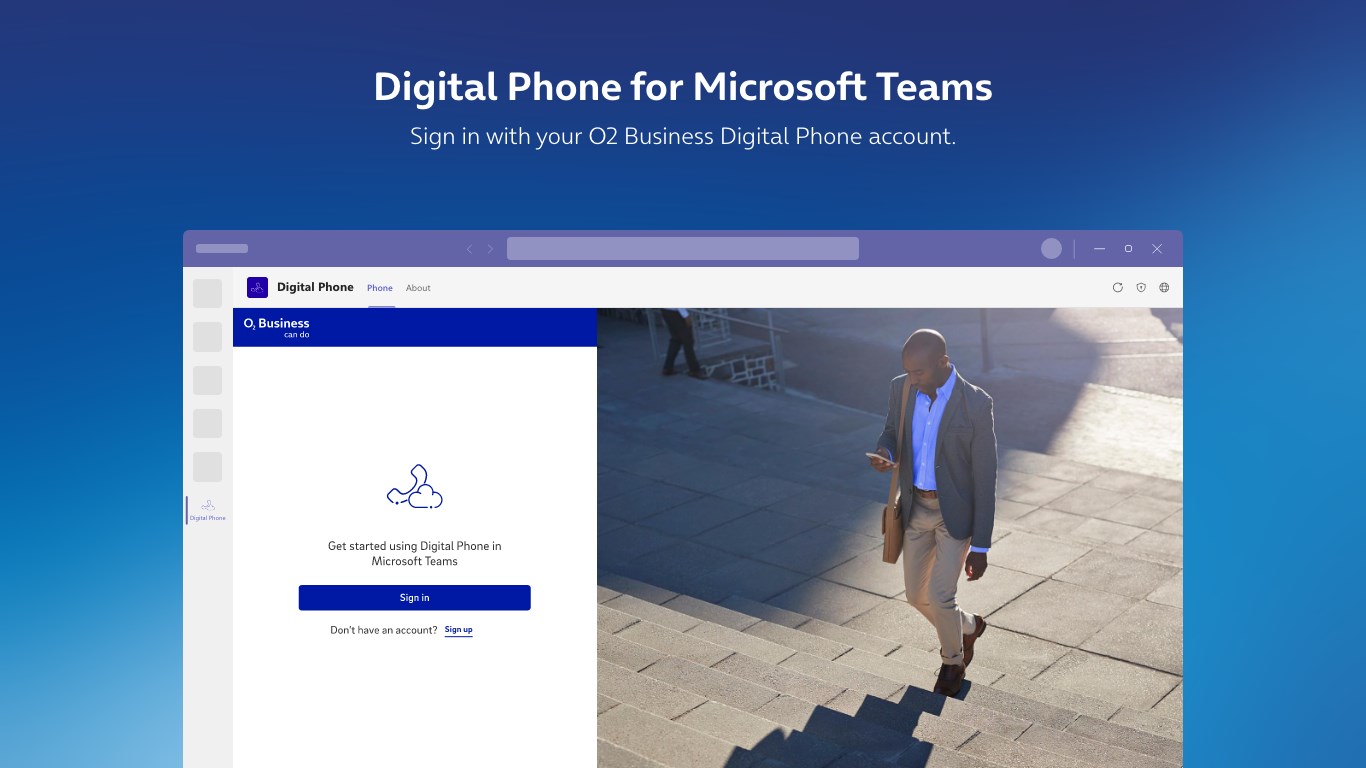Select the third placeholder sidebar app

point(208,380)
